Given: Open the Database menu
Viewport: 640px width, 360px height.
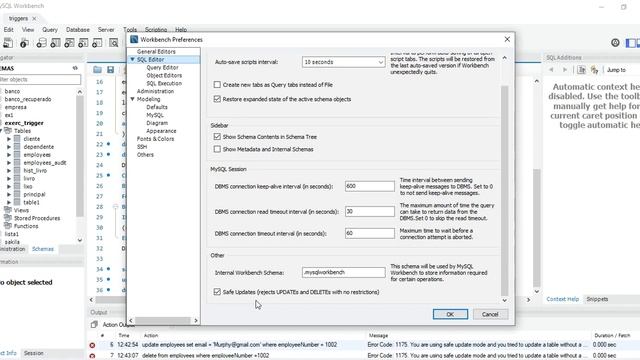Looking at the screenshot, I should coord(78,30).
